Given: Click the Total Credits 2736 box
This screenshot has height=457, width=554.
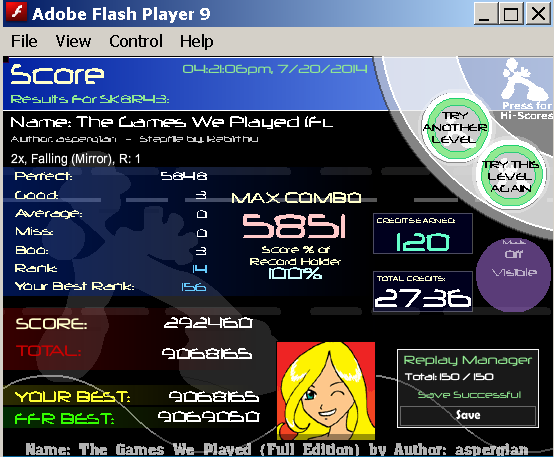Looking at the screenshot, I should click(423, 292).
